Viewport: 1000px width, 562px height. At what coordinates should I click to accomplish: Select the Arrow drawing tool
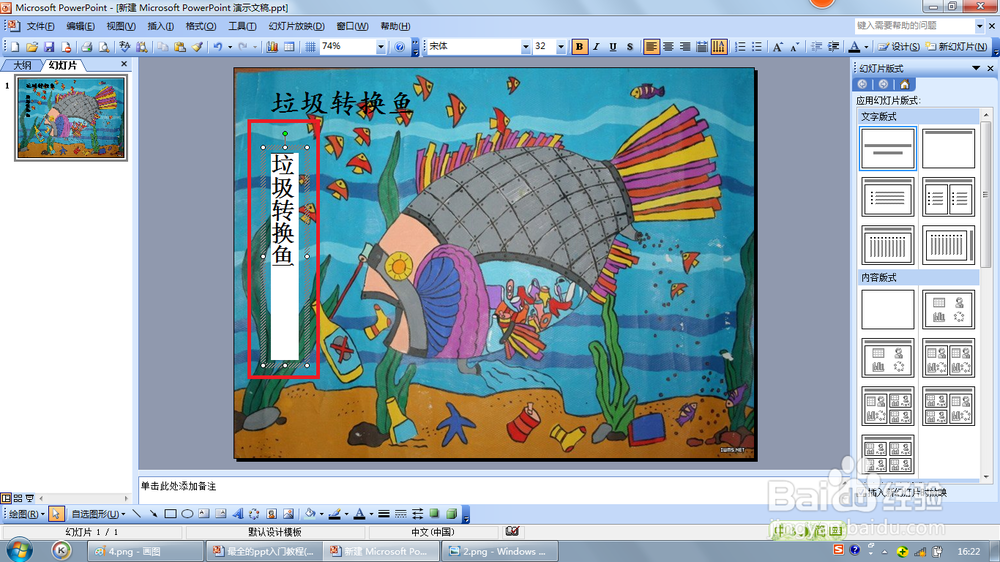pos(153,514)
